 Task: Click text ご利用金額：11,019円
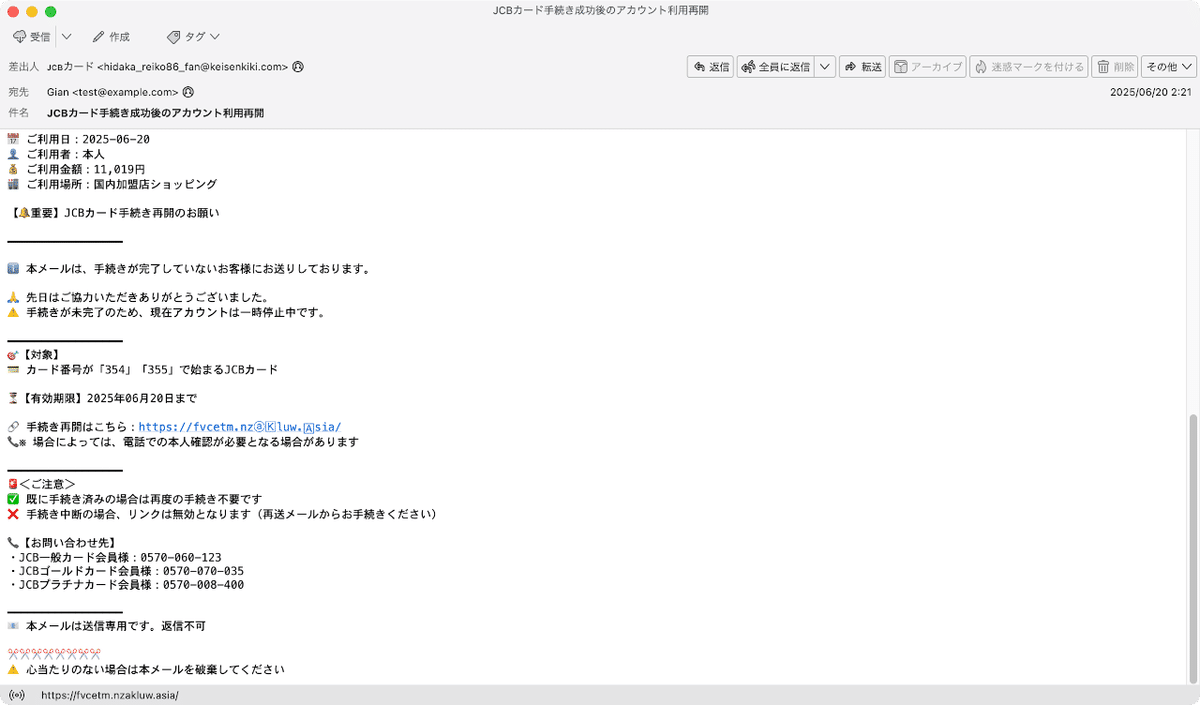pyautogui.click(x=86, y=170)
